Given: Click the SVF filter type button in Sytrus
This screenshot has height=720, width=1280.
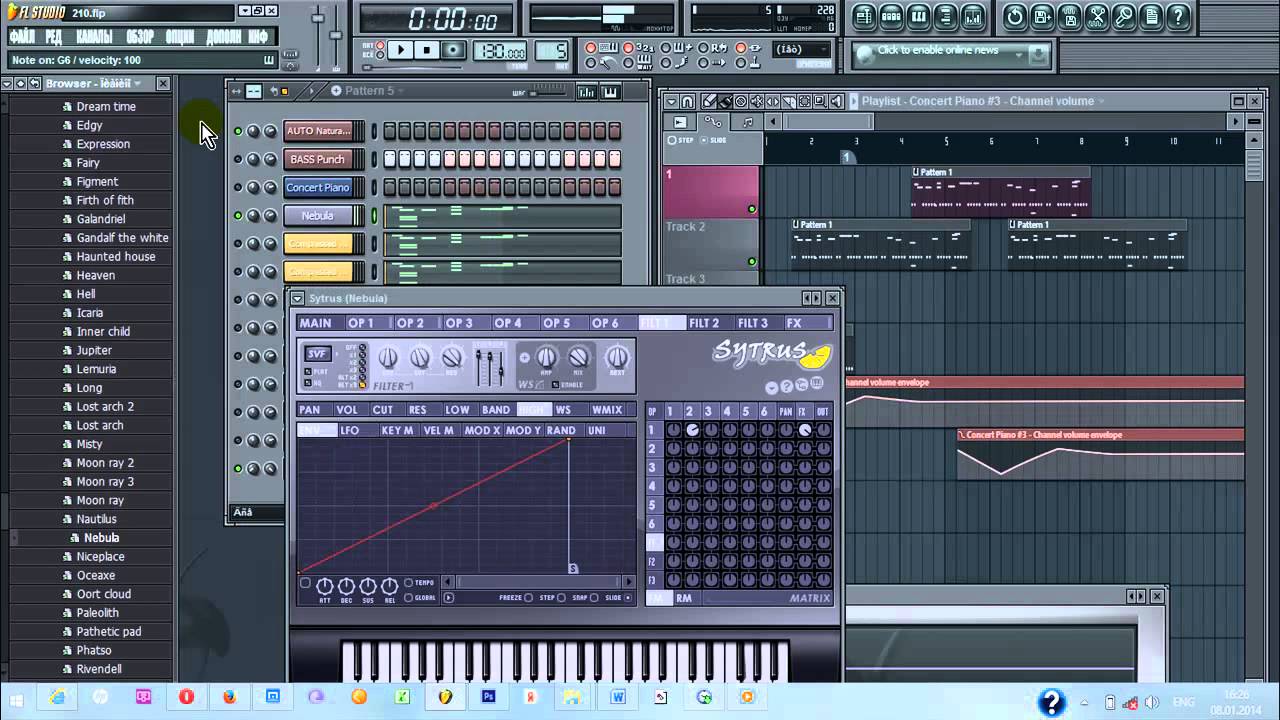Looking at the screenshot, I should pyautogui.click(x=317, y=353).
